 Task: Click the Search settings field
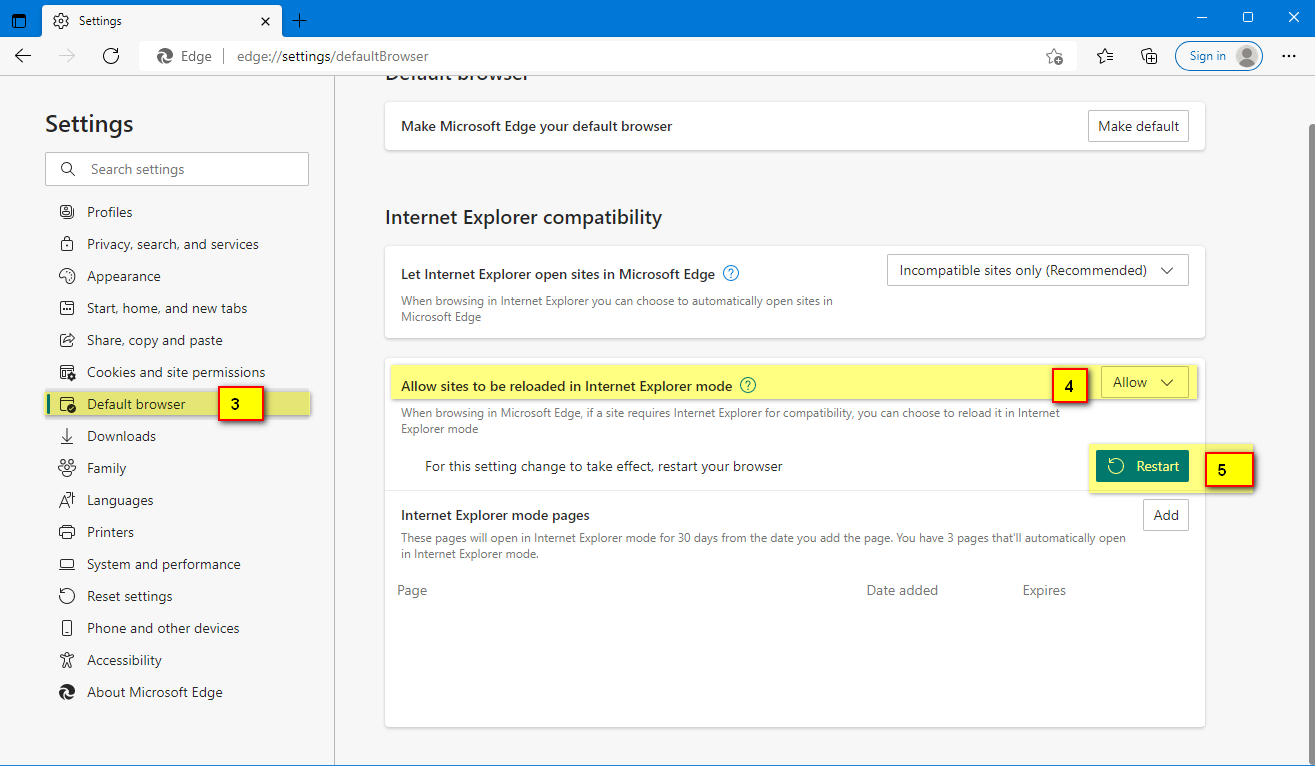coord(177,169)
